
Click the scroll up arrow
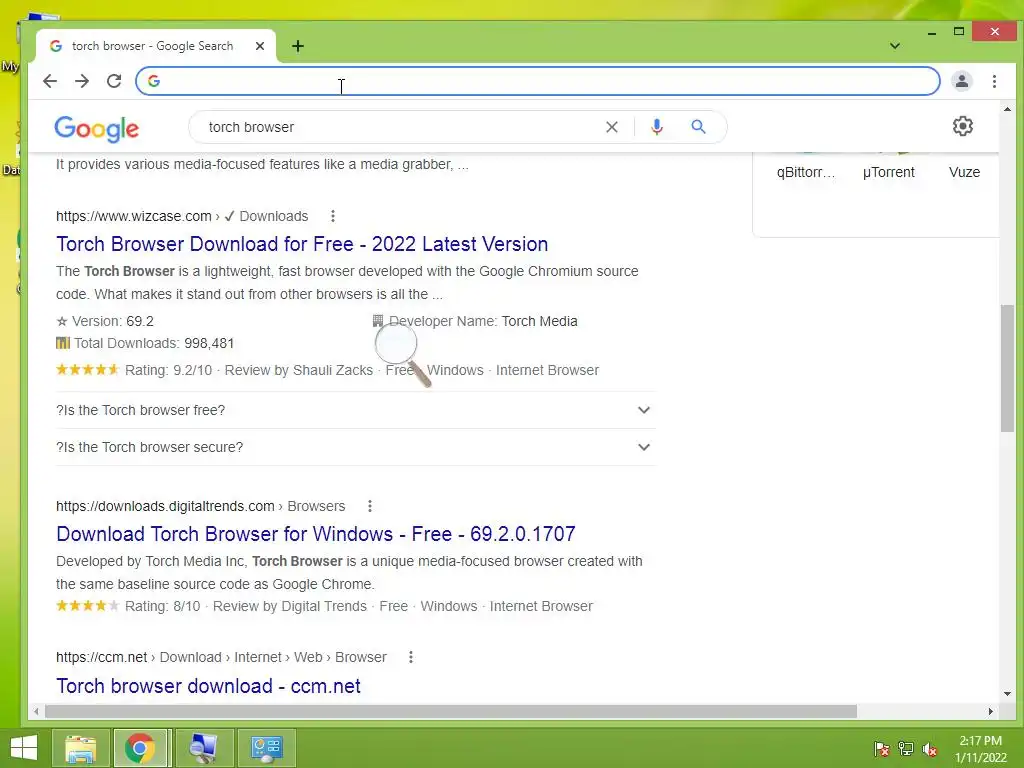coord(1007,109)
